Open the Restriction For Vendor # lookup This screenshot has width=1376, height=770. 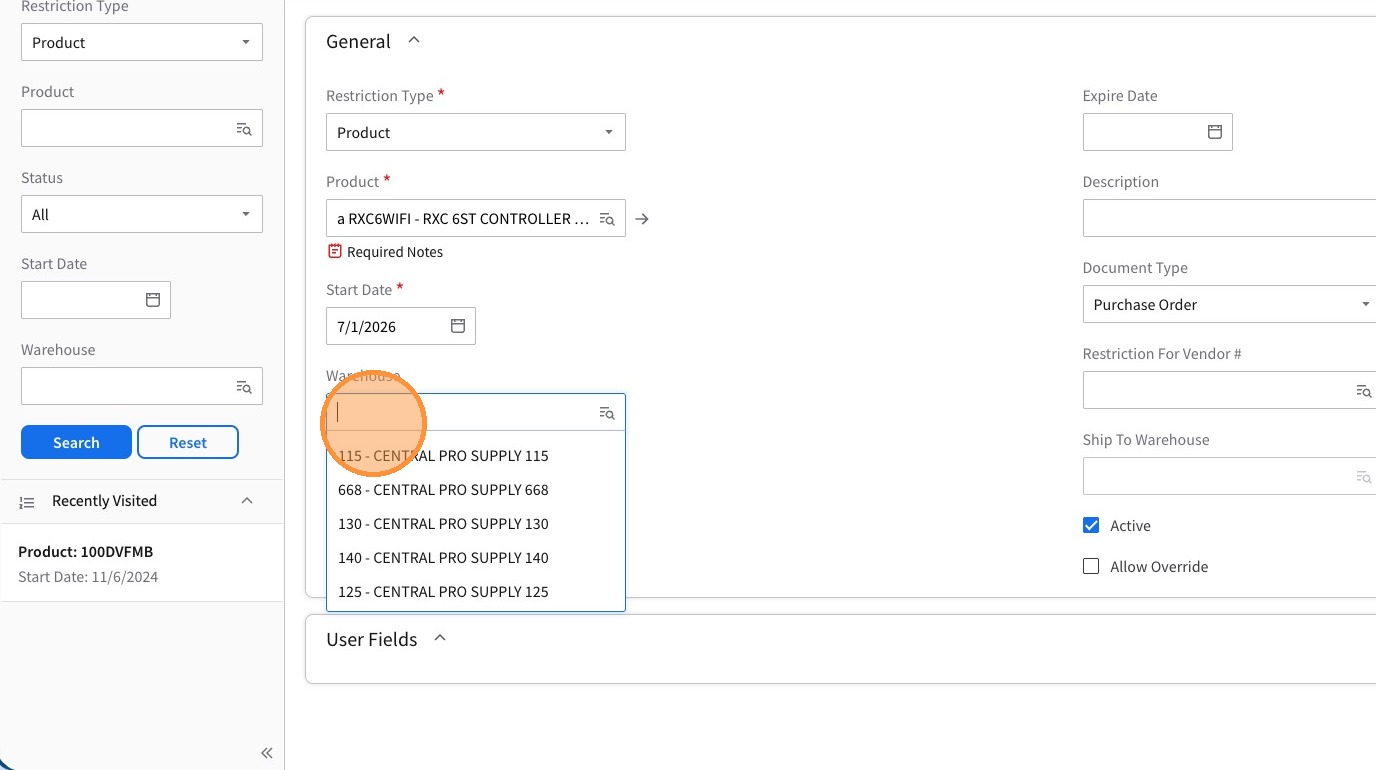pyautogui.click(x=1364, y=391)
